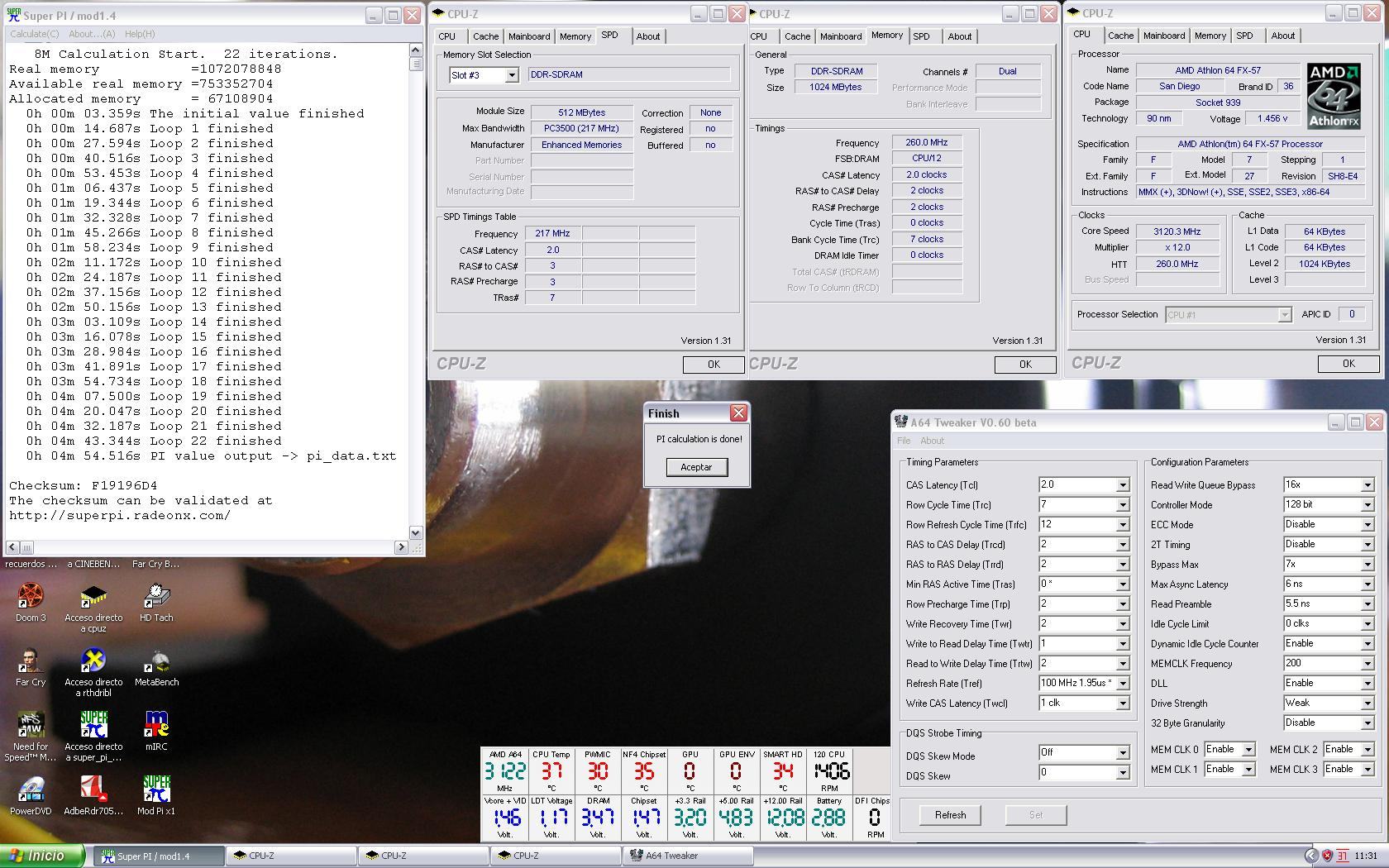
Task: Switch to the Mainboard tab in CPU-Z SPD window
Action: point(529,36)
